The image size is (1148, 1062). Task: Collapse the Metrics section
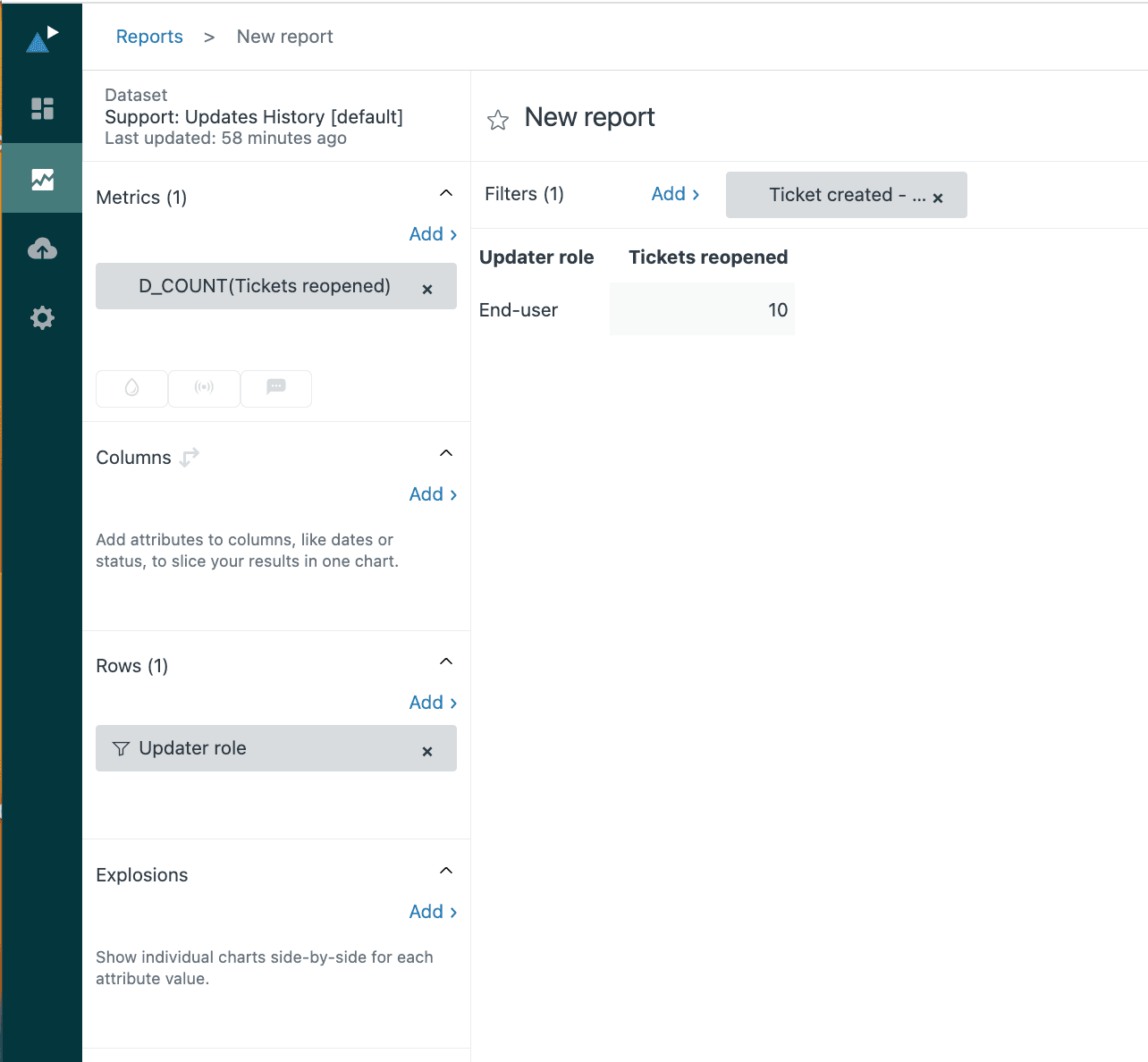coord(445,192)
